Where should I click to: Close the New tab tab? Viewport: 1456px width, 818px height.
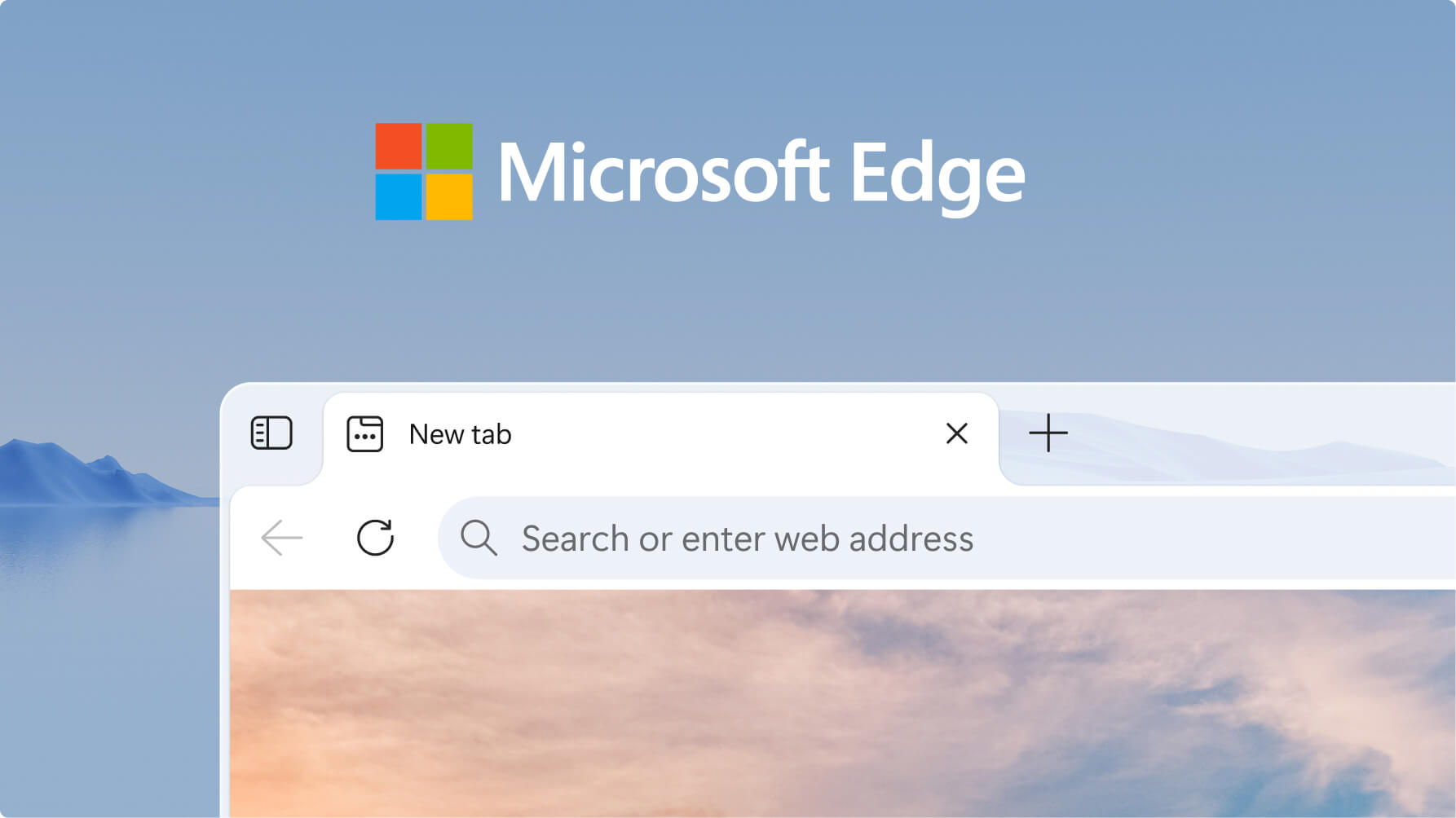(x=956, y=433)
